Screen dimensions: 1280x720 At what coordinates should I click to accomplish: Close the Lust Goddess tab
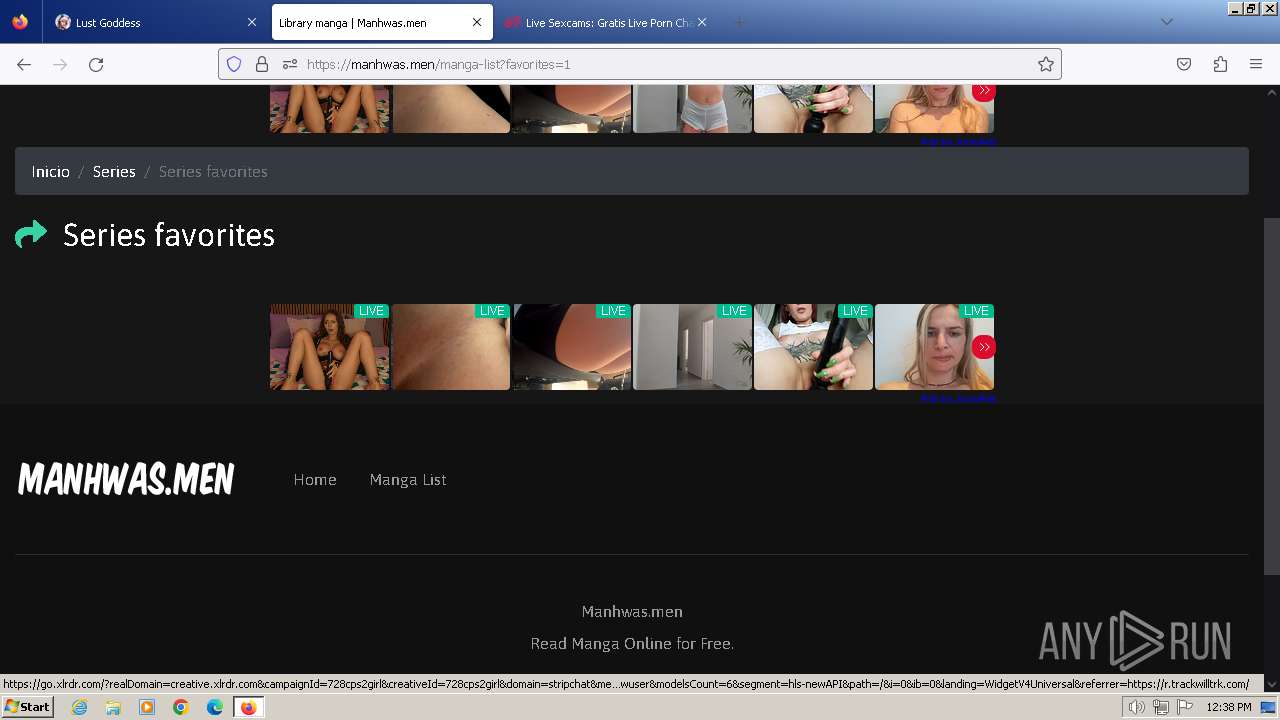coord(251,22)
